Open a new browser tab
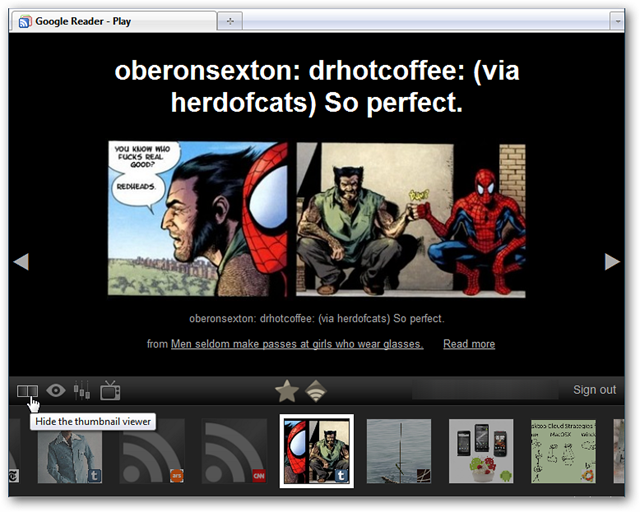This screenshot has height=512, width=640. (x=230, y=21)
